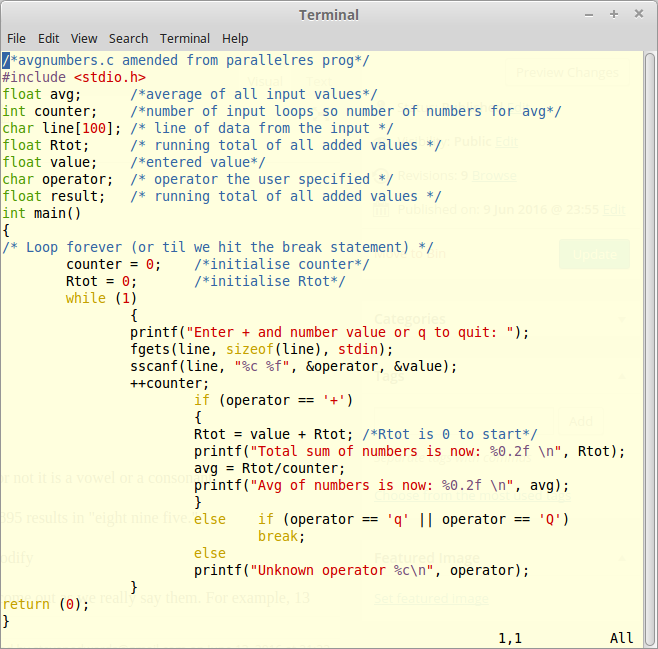Image resolution: width=658 pixels, height=649 pixels.
Task: Open the View menu
Action: point(84,38)
